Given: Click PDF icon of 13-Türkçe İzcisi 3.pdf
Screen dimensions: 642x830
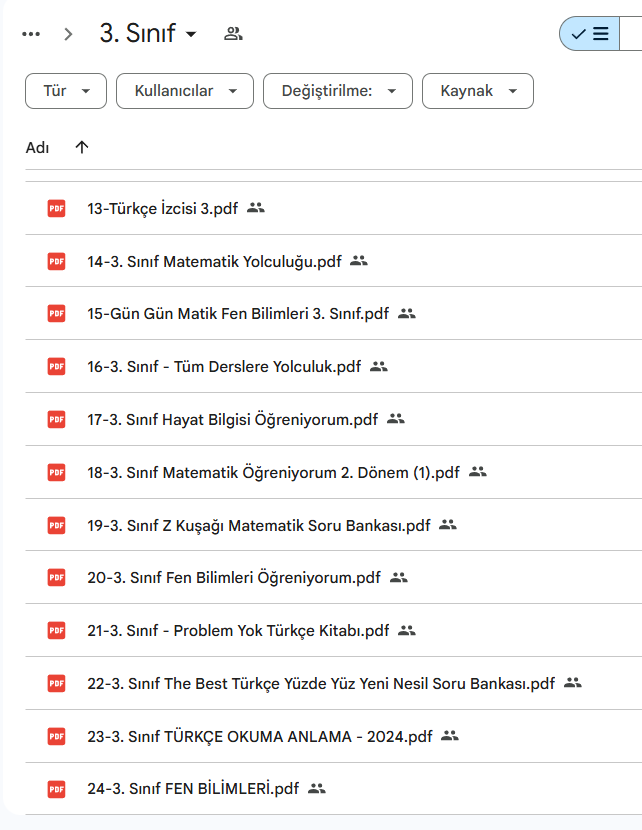Looking at the screenshot, I should coord(57,209).
